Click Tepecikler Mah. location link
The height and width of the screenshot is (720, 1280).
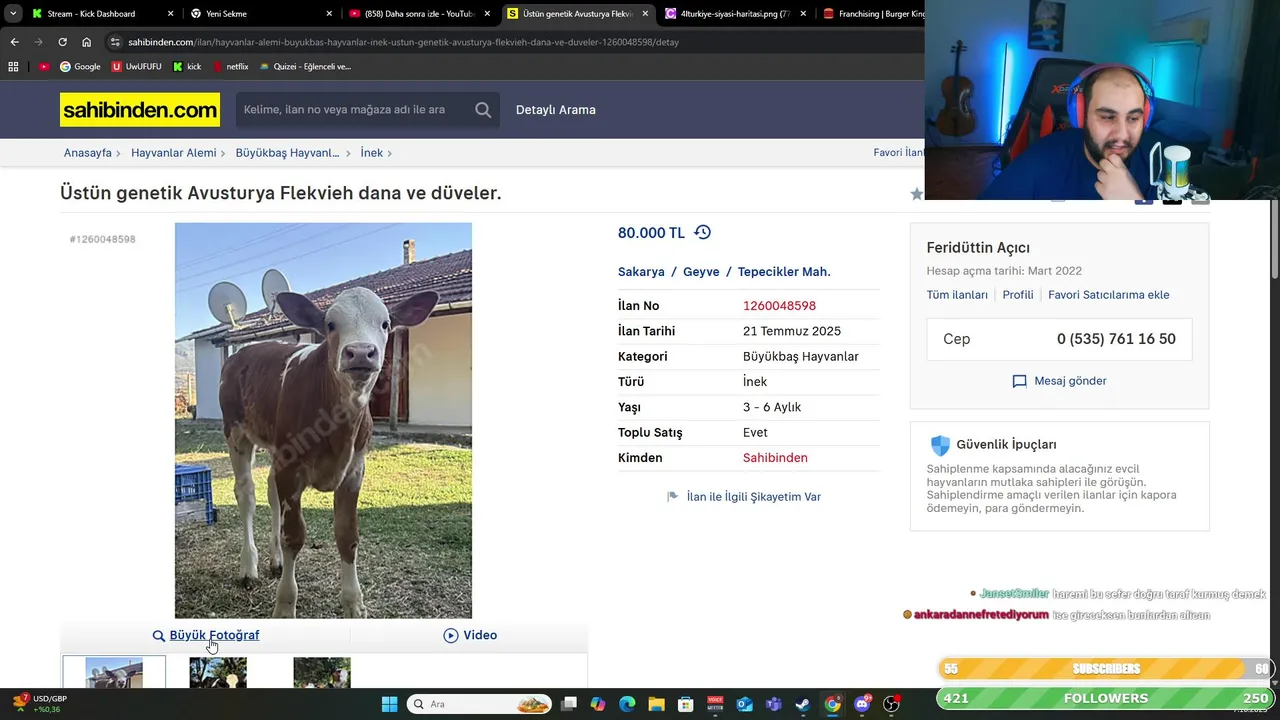click(784, 272)
